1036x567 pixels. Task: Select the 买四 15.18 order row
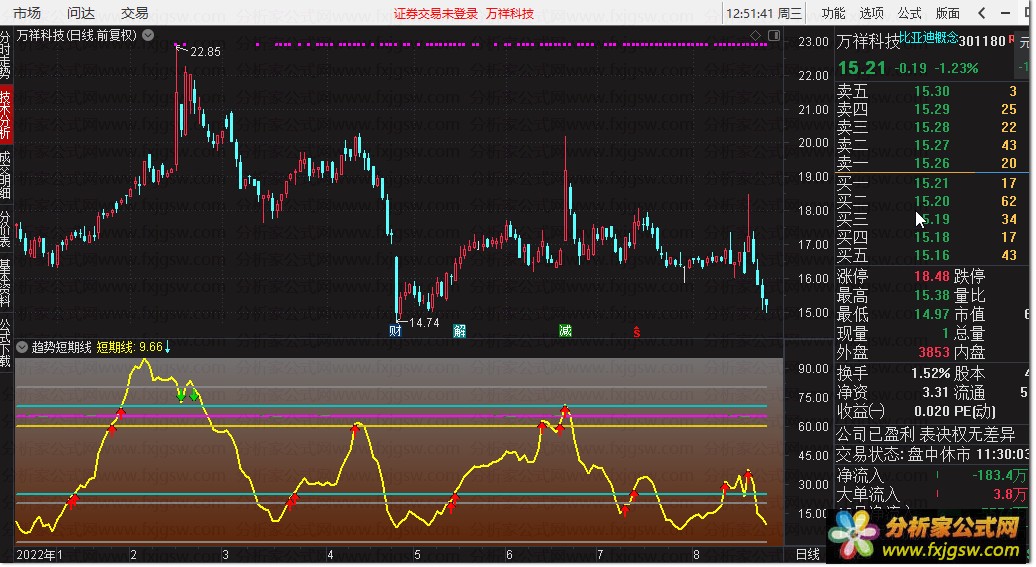coord(927,237)
